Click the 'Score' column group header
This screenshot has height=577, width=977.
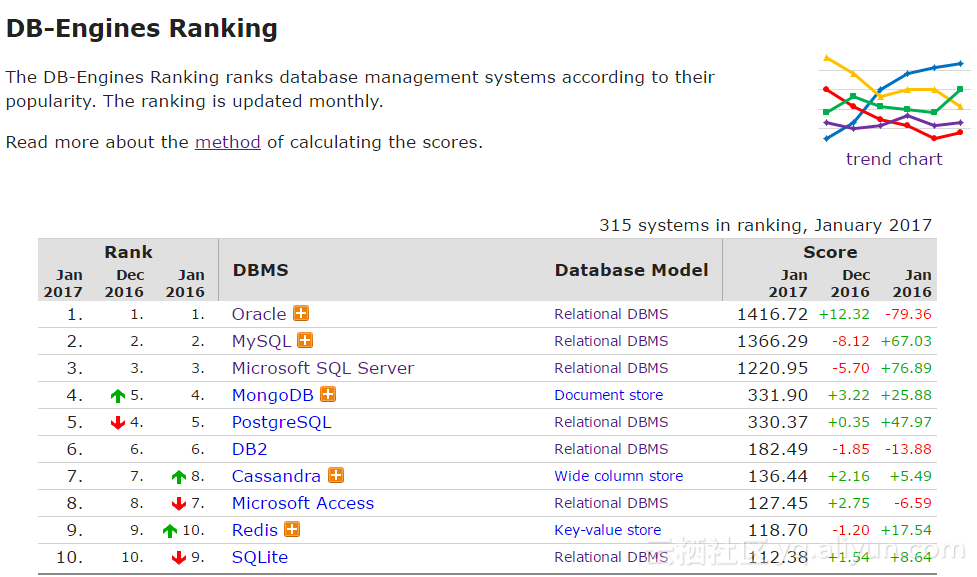click(830, 252)
